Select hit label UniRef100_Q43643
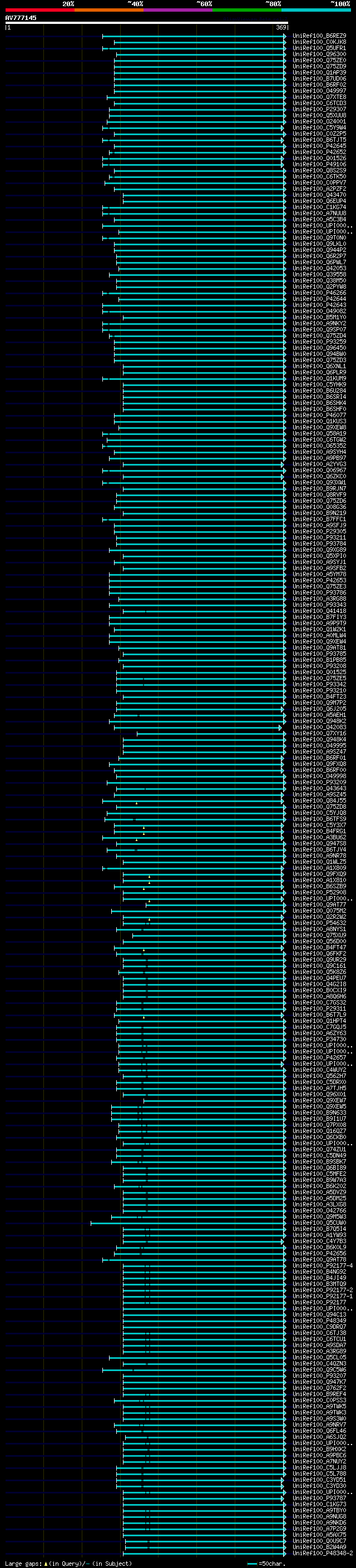The width and height of the screenshot is (356, 1568). pos(319,789)
